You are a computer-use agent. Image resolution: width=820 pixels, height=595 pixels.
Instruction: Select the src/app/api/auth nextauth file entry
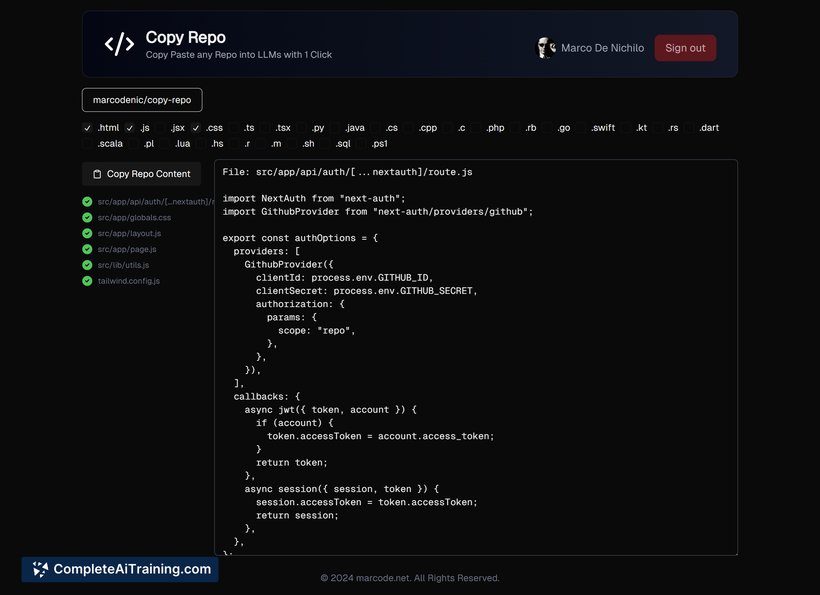(155, 202)
